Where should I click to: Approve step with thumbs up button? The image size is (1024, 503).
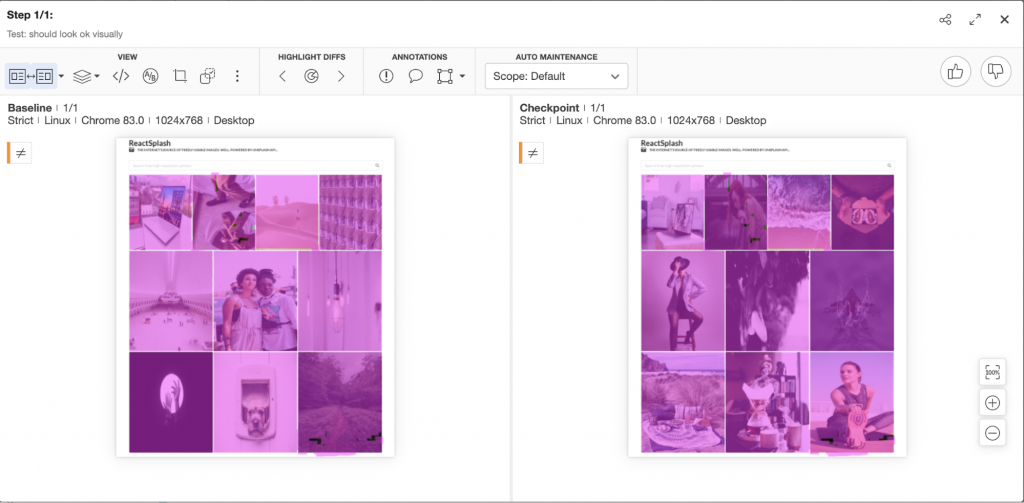point(955,71)
